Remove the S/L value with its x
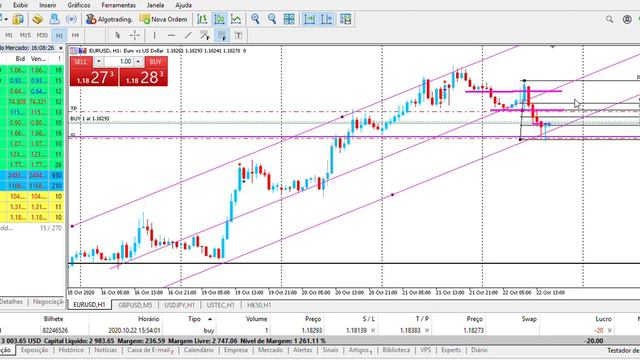 click(373, 331)
